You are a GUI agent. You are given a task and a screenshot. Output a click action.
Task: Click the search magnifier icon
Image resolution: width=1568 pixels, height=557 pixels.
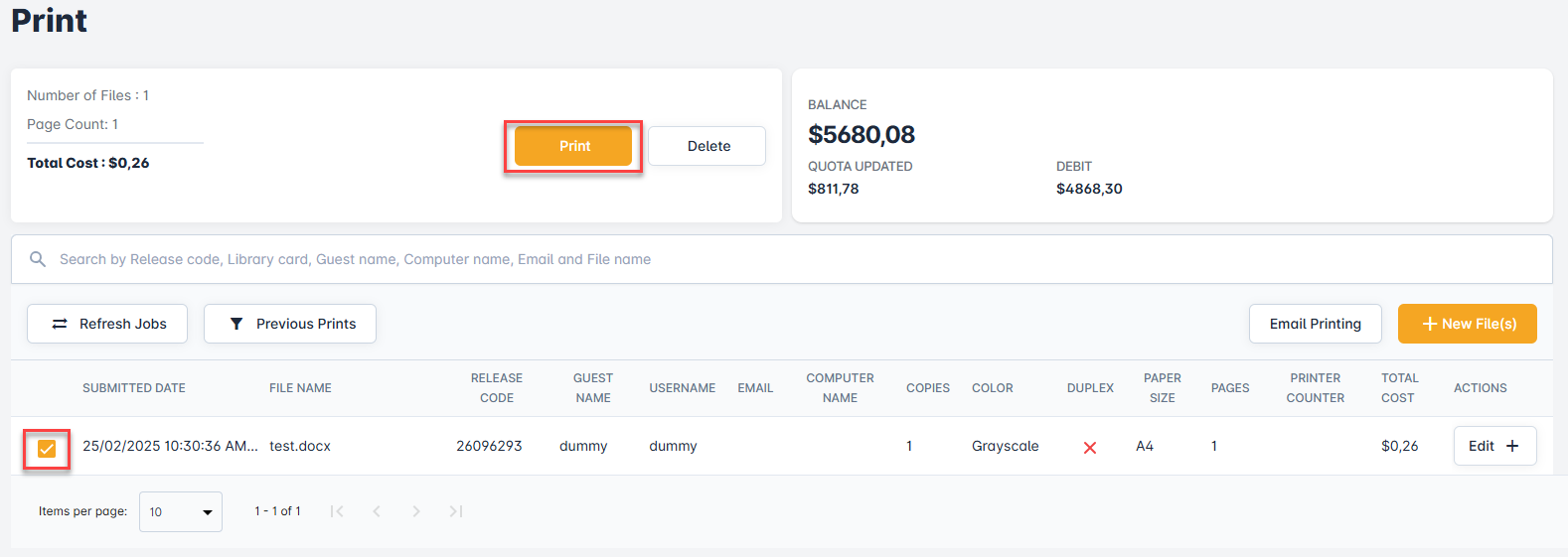click(38, 259)
